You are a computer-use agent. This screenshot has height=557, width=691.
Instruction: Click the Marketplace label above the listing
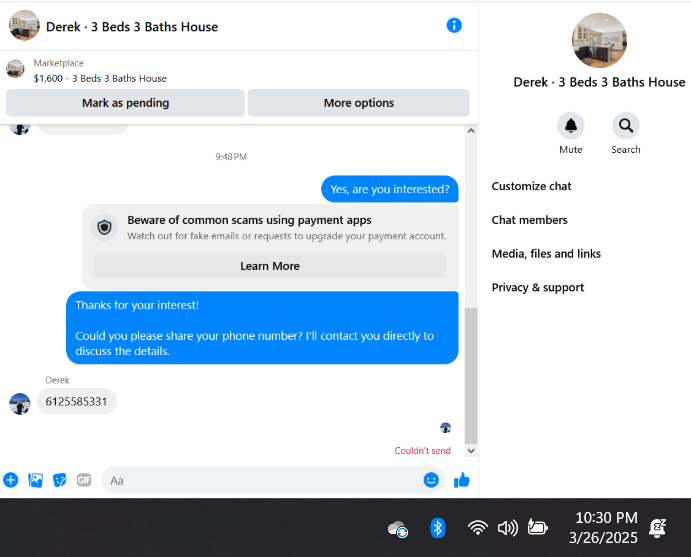(x=59, y=63)
